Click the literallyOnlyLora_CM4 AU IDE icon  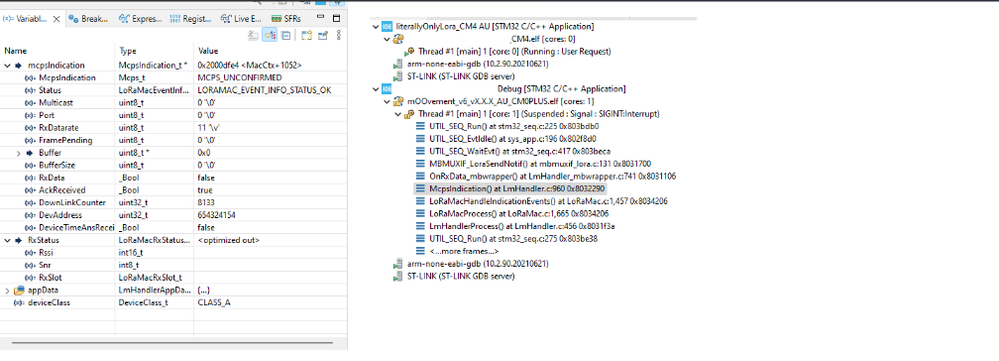click(x=387, y=27)
